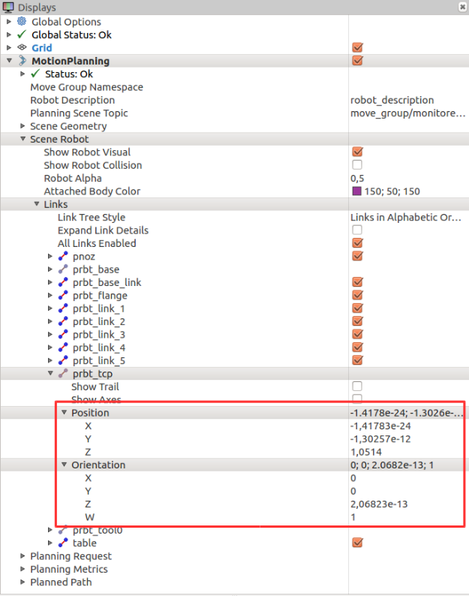Edit the Position Z value field
469x596 pixels.
[x=408, y=452]
